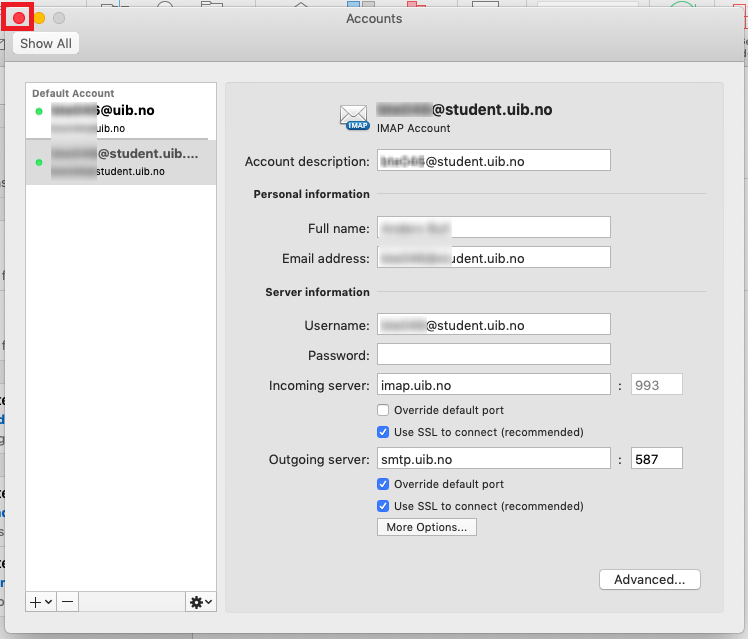Click the Outgoing server smtp.uib.no field
This screenshot has width=748, height=639.
click(x=493, y=459)
